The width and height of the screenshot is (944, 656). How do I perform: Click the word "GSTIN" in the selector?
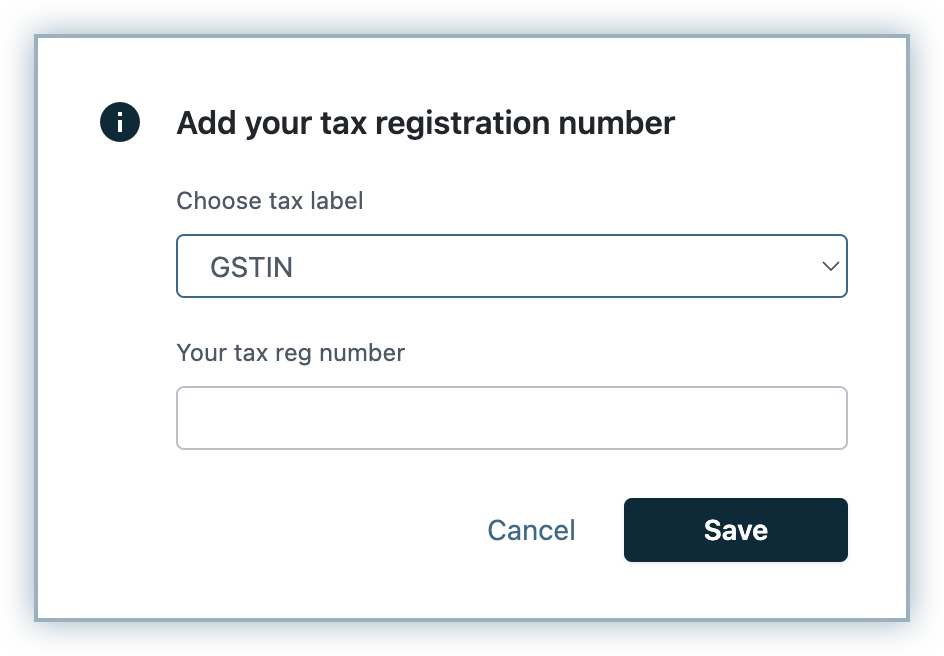click(x=251, y=267)
